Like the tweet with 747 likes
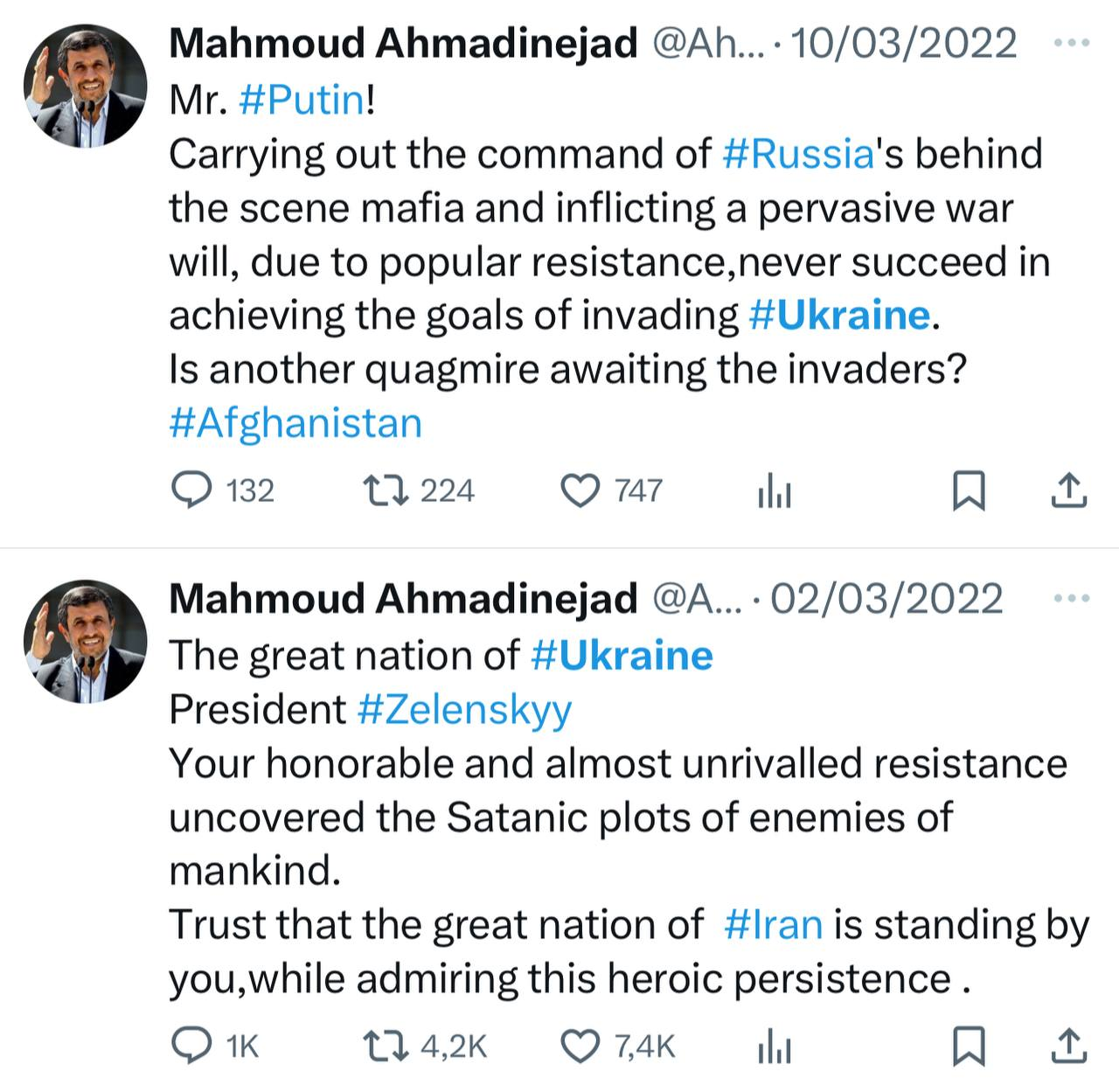 579,490
